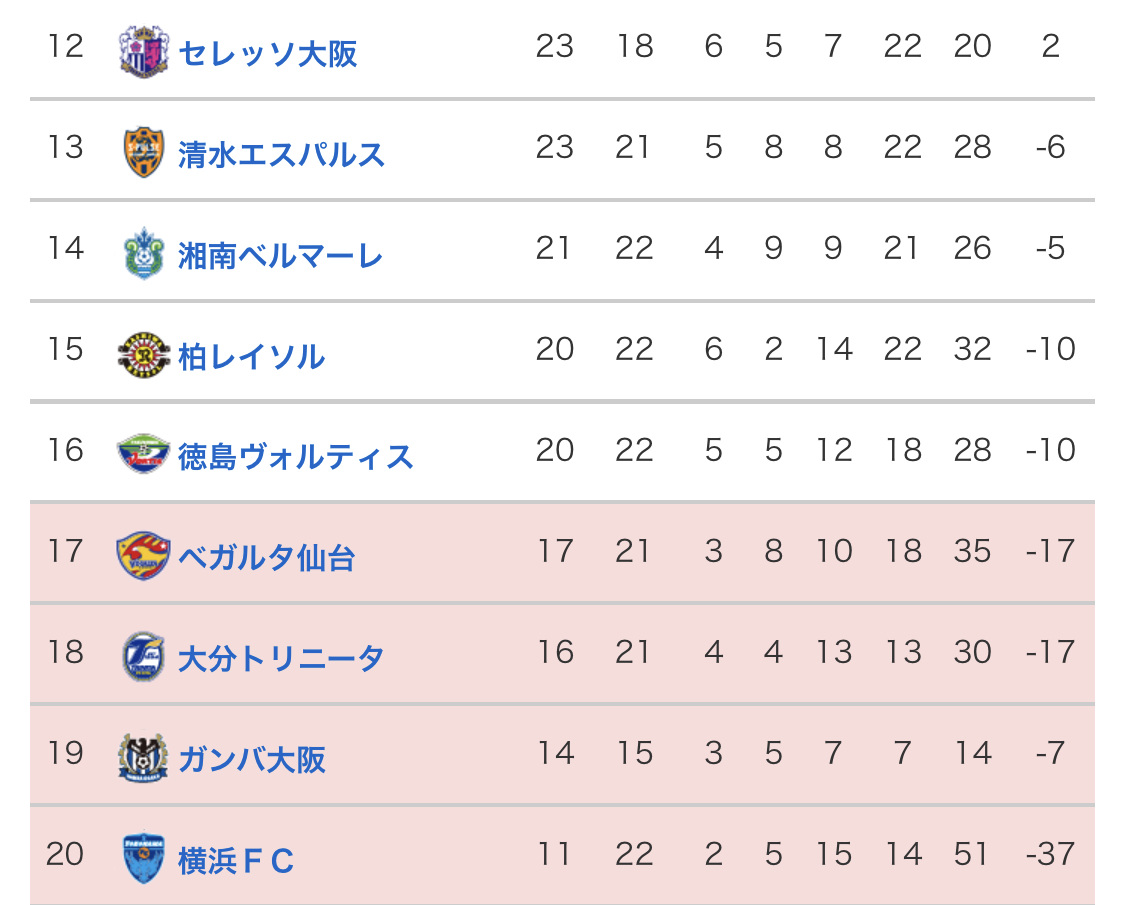Click rank number 17 in the standings
1125x905 pixels.
pyautogui.click(x=65, y=551)
